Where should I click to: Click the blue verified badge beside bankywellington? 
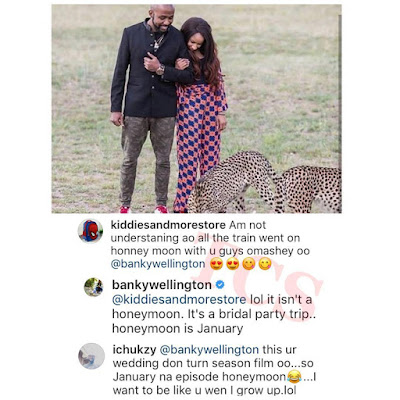point(220,285)
